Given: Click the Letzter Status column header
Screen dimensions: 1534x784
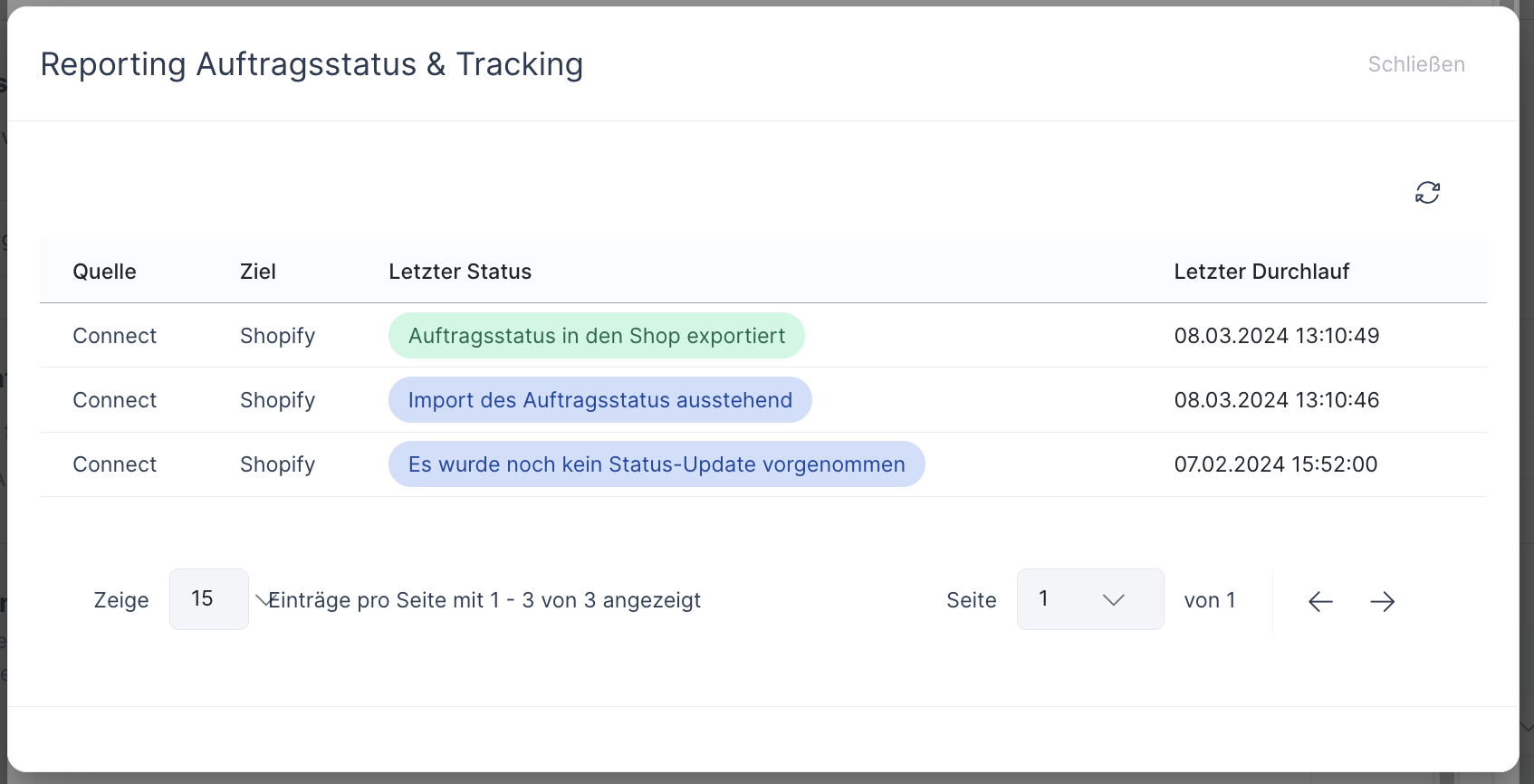Looking at the screenshot, I should point(460,272).
